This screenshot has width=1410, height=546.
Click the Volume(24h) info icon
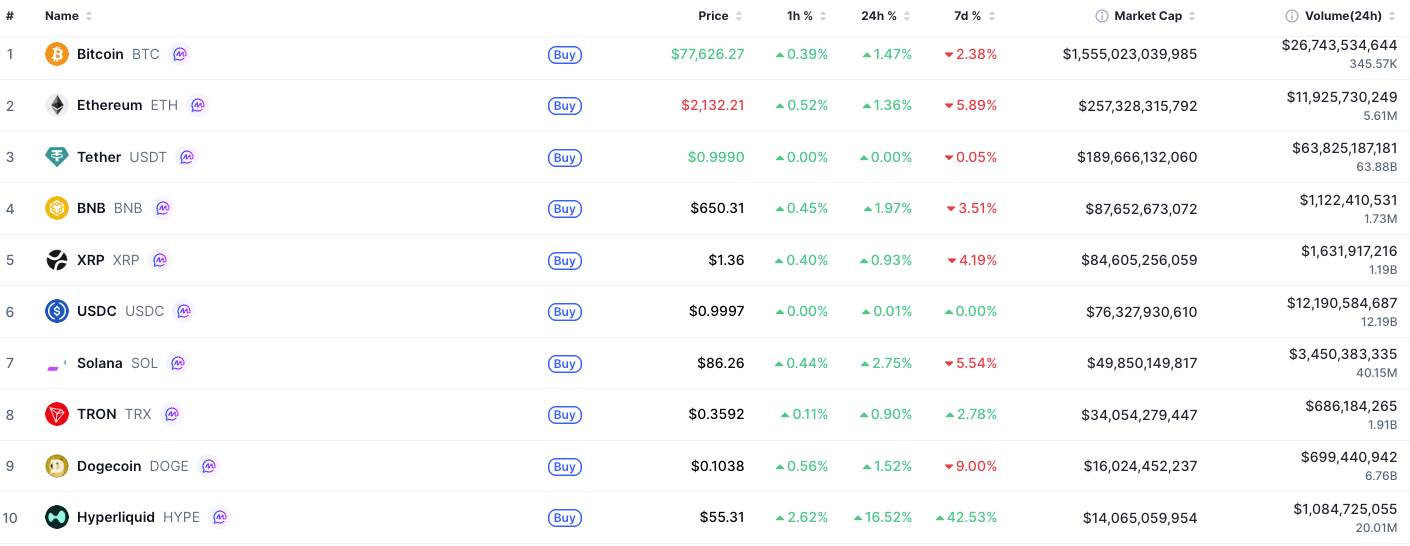[x=1292, y=16]
